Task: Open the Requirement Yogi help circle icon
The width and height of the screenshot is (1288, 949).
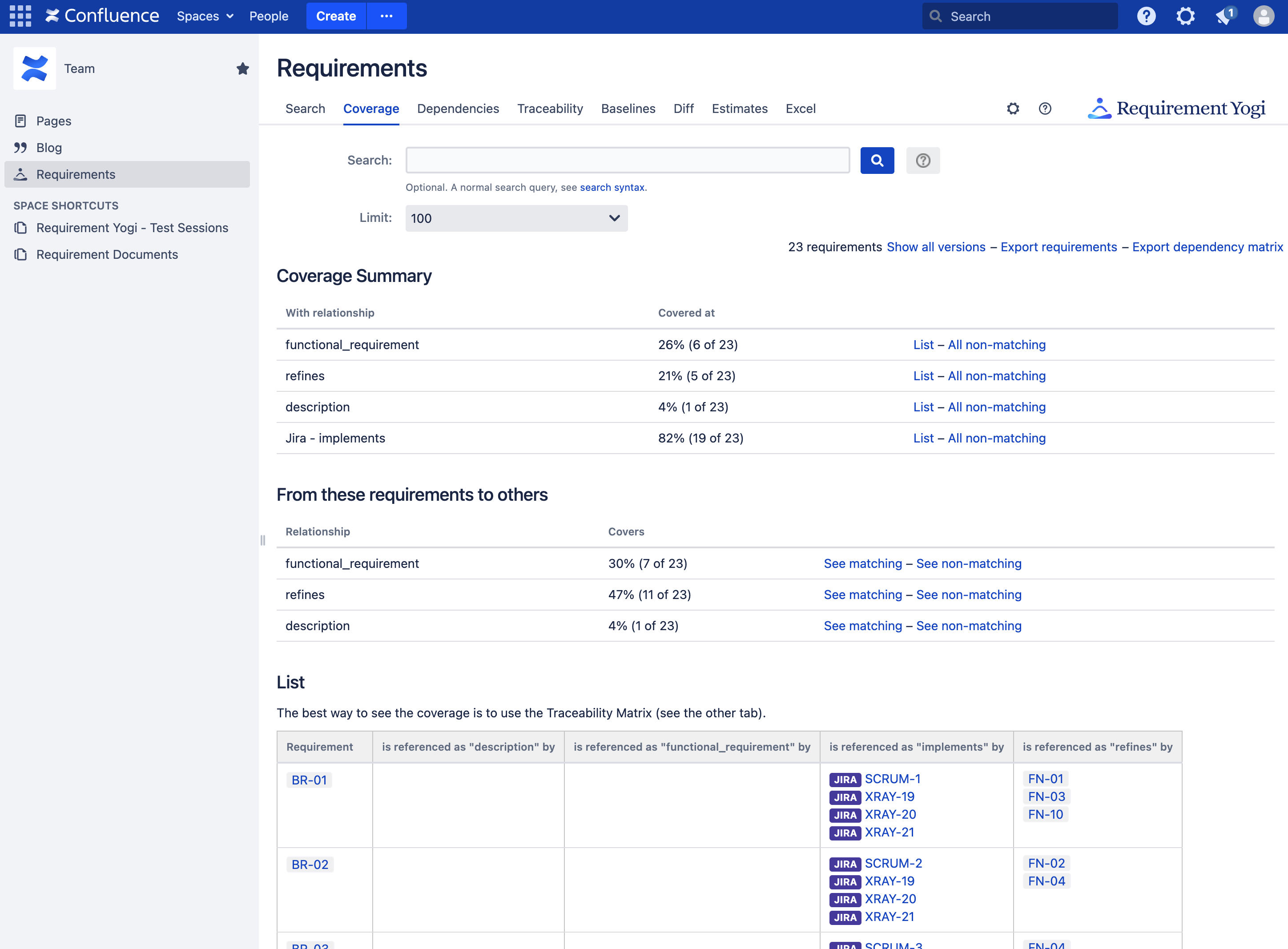Action: [x=1045, y=109]
